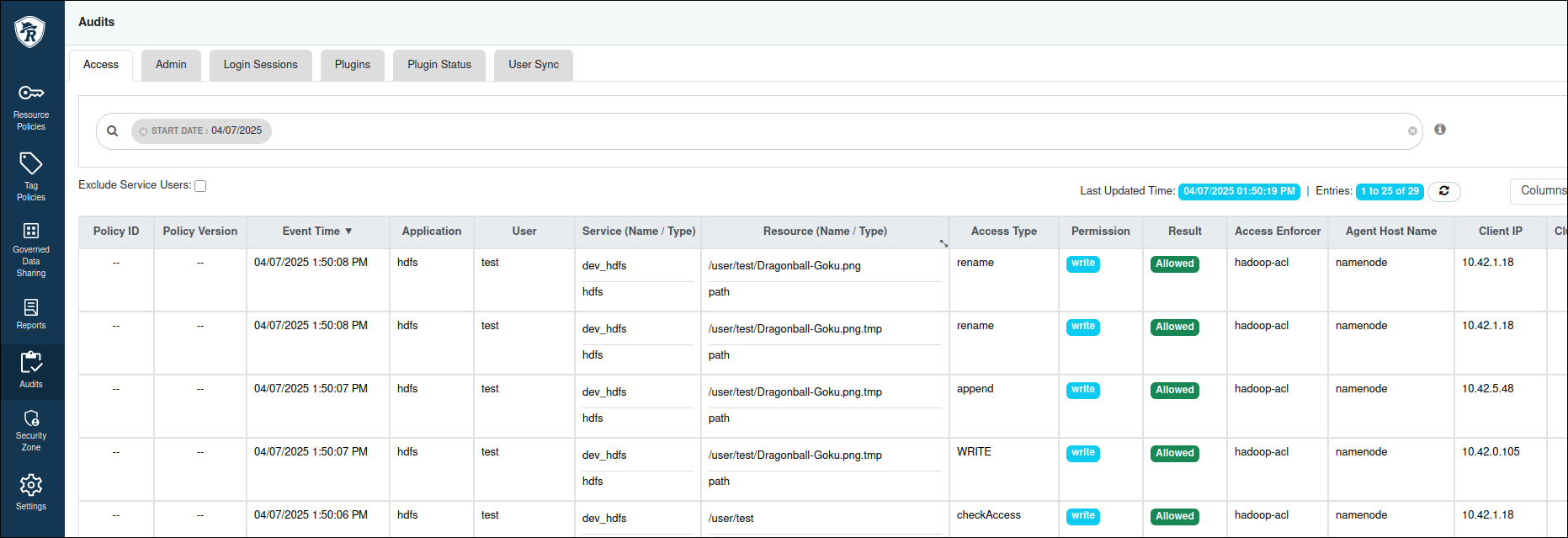Click the Resource (Name / Type) header

pyautogui.click(x=825, y=232)
